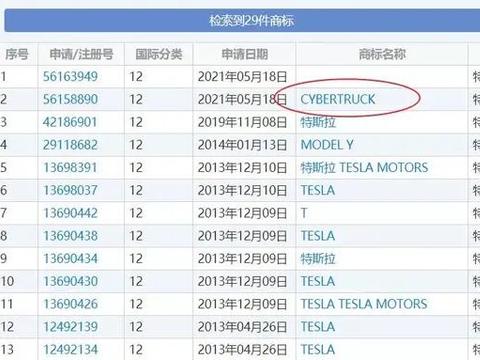Open registration number 13690438
The width and height of the screenshot is (480, 360).
[x=70, y=236]
